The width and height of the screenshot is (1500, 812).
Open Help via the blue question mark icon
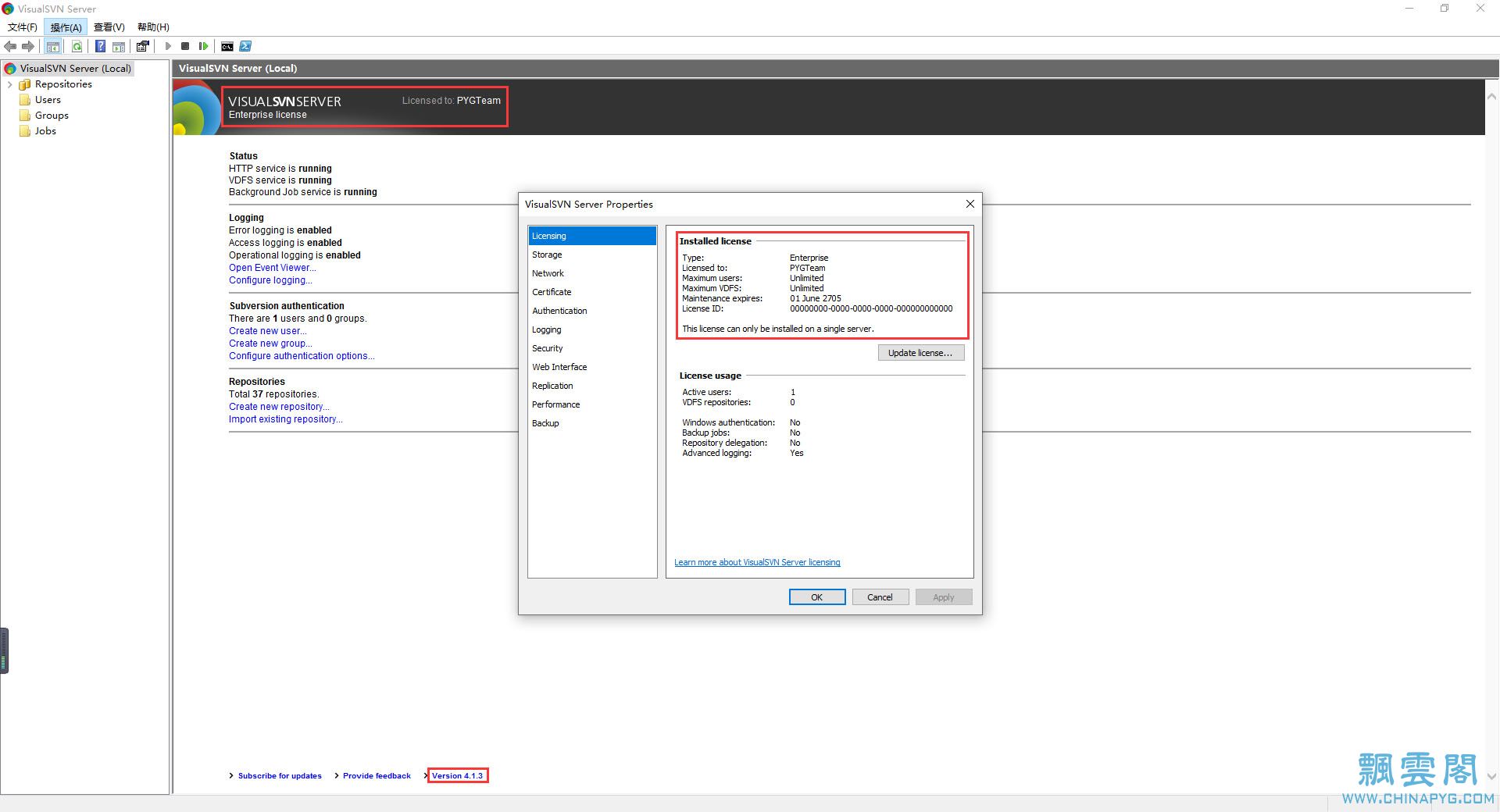[x=100, y=46]
